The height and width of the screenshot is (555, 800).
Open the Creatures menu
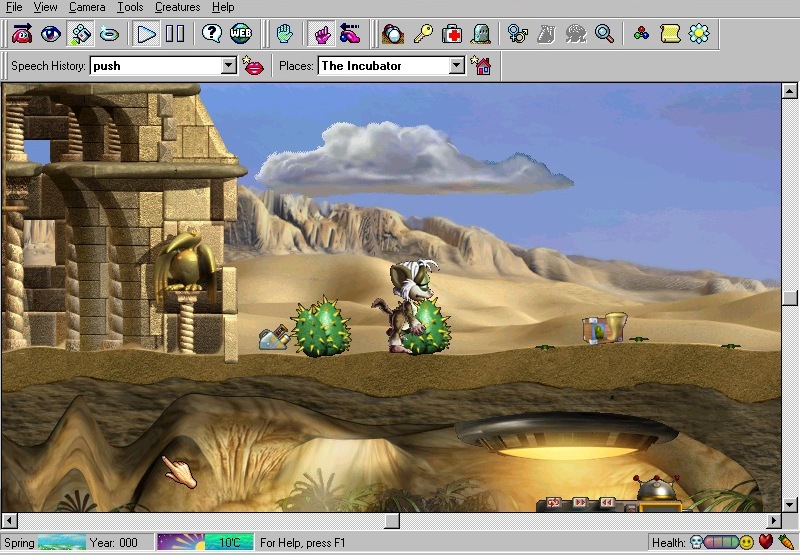177,7
